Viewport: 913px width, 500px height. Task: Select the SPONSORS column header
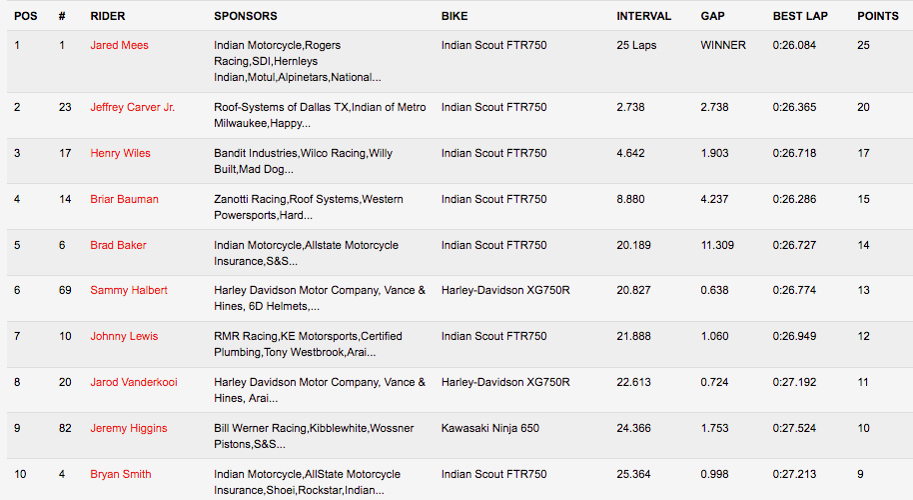(245, 17)
